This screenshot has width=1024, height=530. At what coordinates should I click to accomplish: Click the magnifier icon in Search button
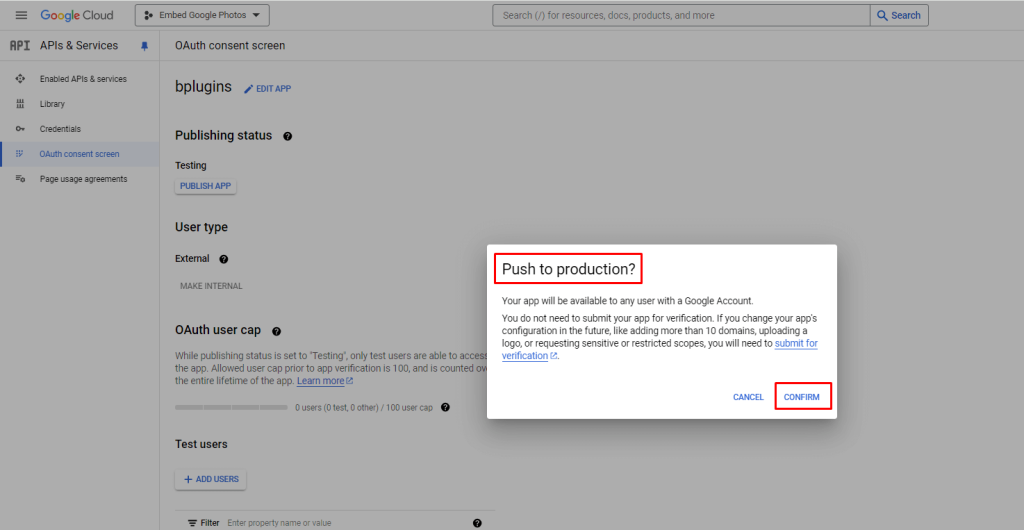[x=882, y=15]
